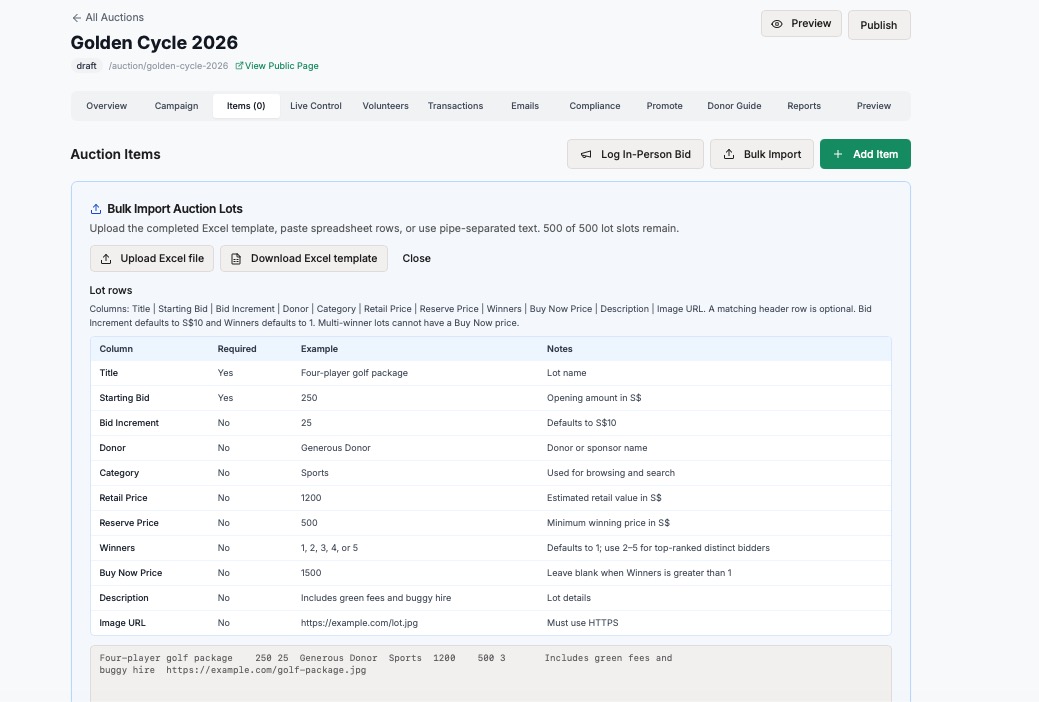Click Close in the bulk import panel
Screen dimensions: 1039x702
click(x=416, y=259)
